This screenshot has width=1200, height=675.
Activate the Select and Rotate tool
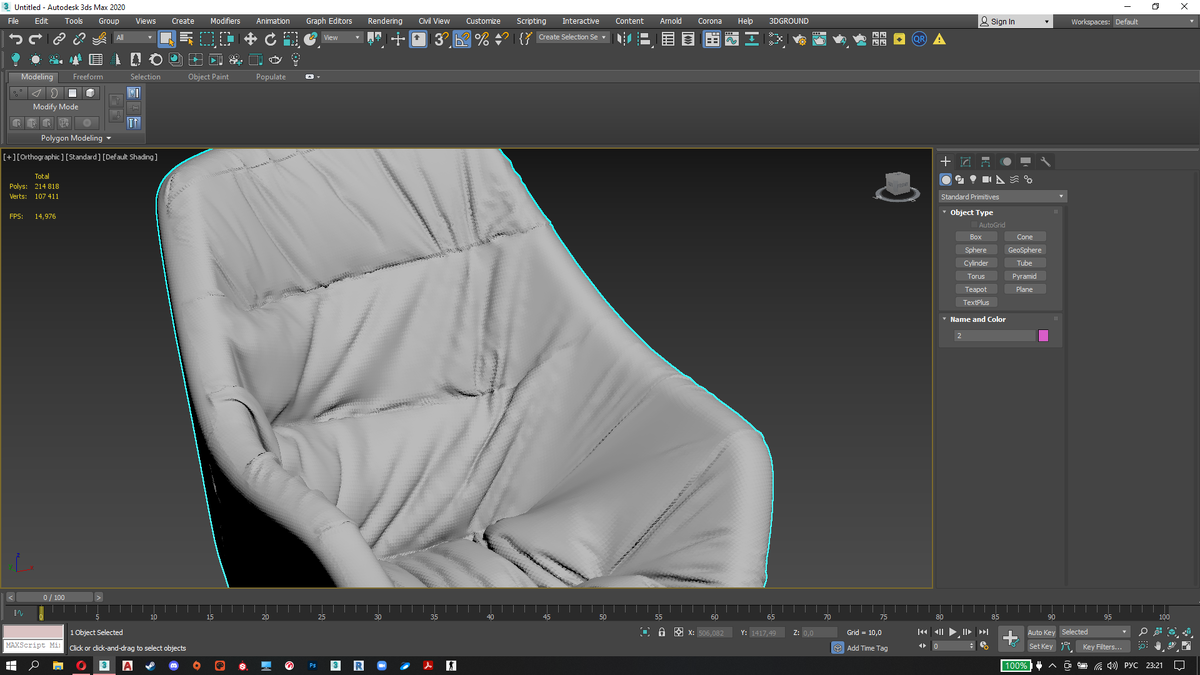pos(270,39)
